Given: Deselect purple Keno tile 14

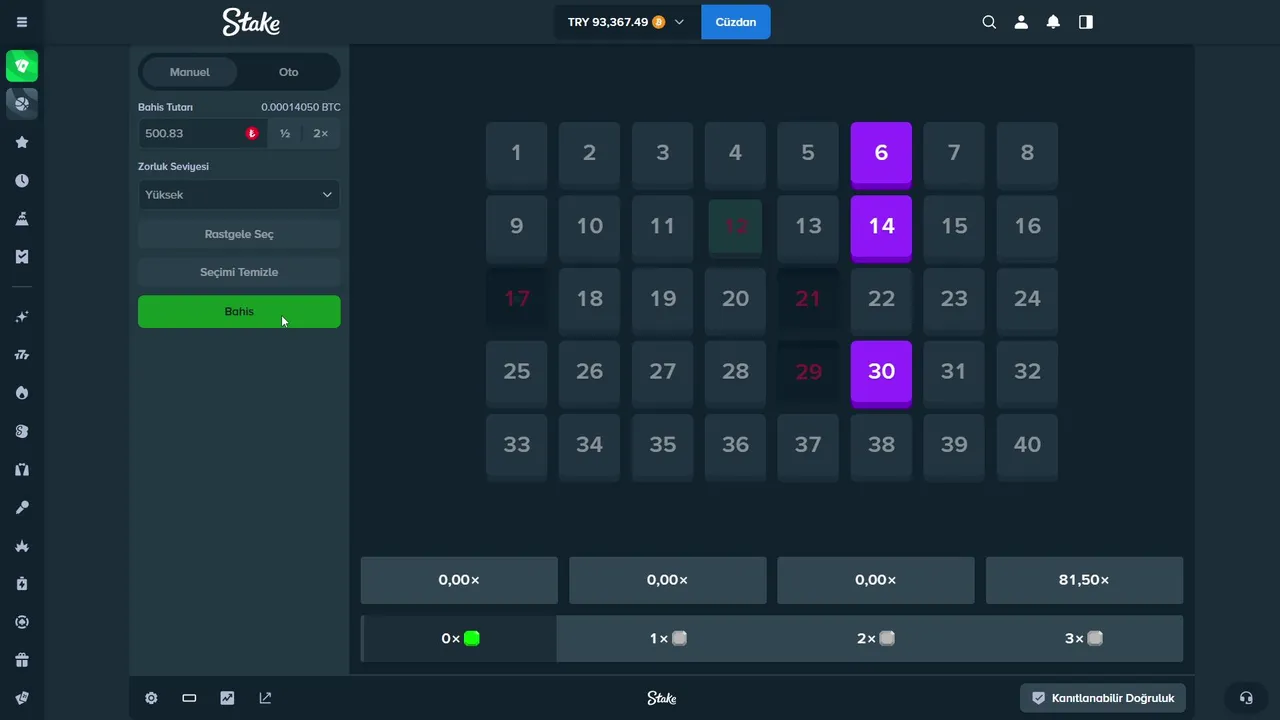Looking at the screenshot, I should coord(881,227).
